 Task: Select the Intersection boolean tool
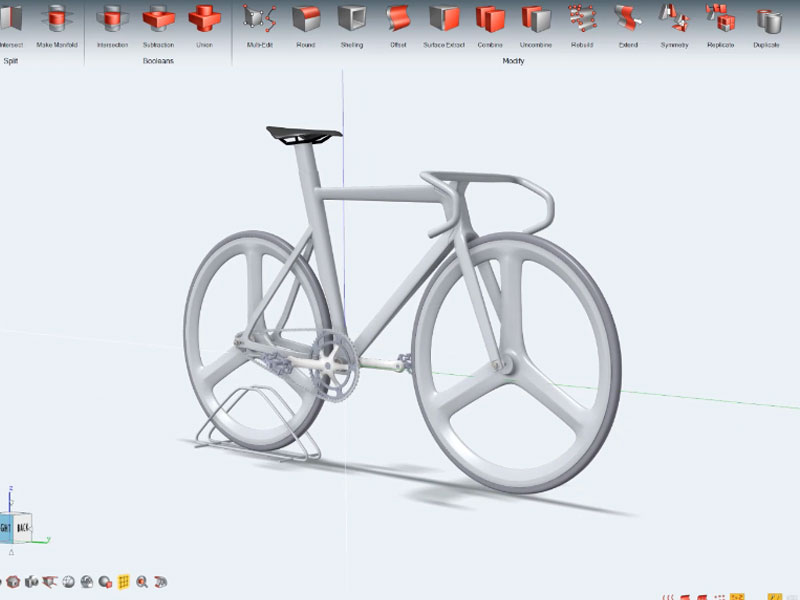coord(112,22)
